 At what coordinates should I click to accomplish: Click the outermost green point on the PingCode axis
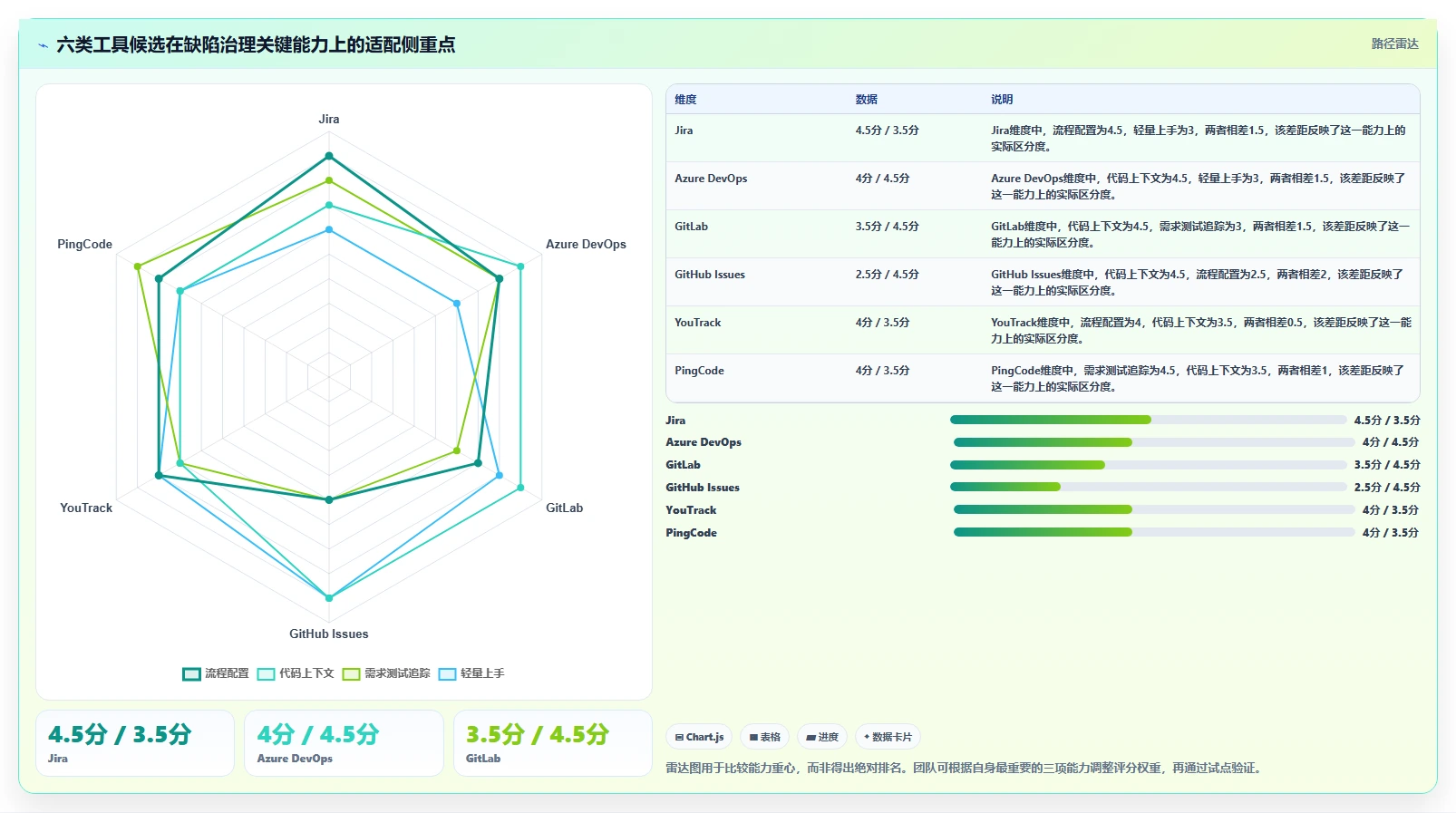(x=138, y=266)
